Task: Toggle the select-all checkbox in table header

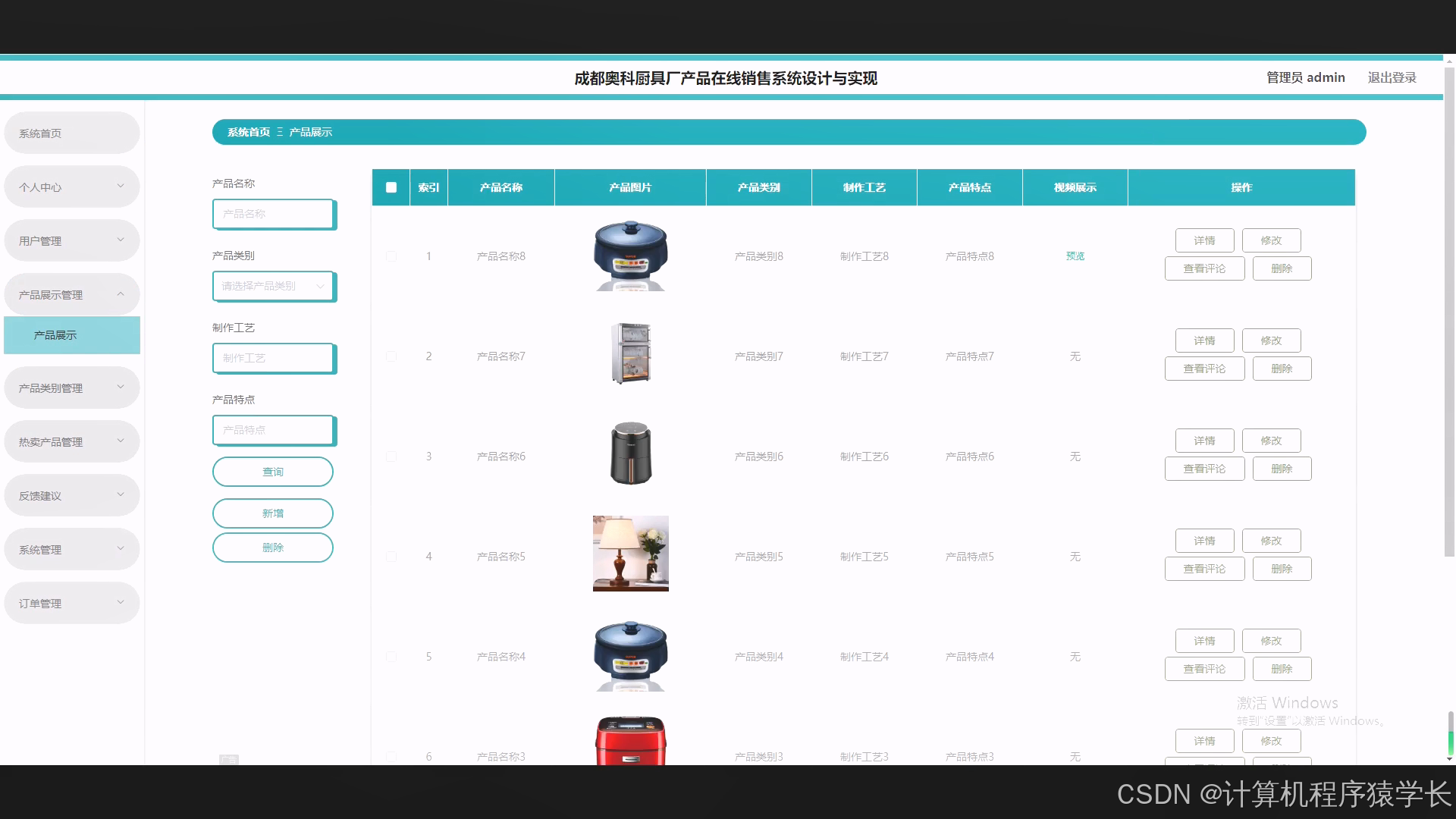Action: click(391, 187)
